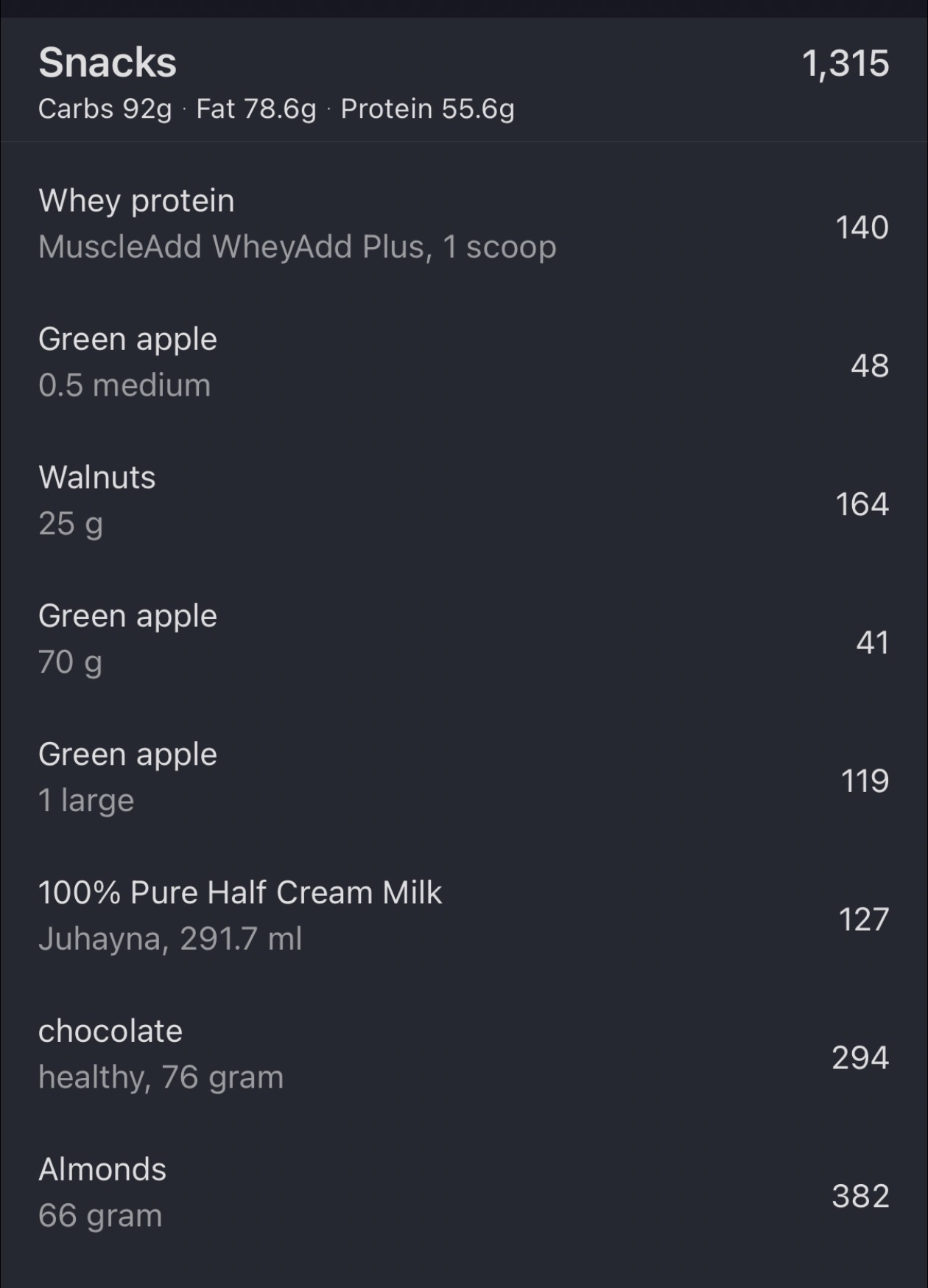Tap the Juhayna, 291.7 ml serving text
The width and height of the screenshot is (928, 1288).
click(170, 939)
